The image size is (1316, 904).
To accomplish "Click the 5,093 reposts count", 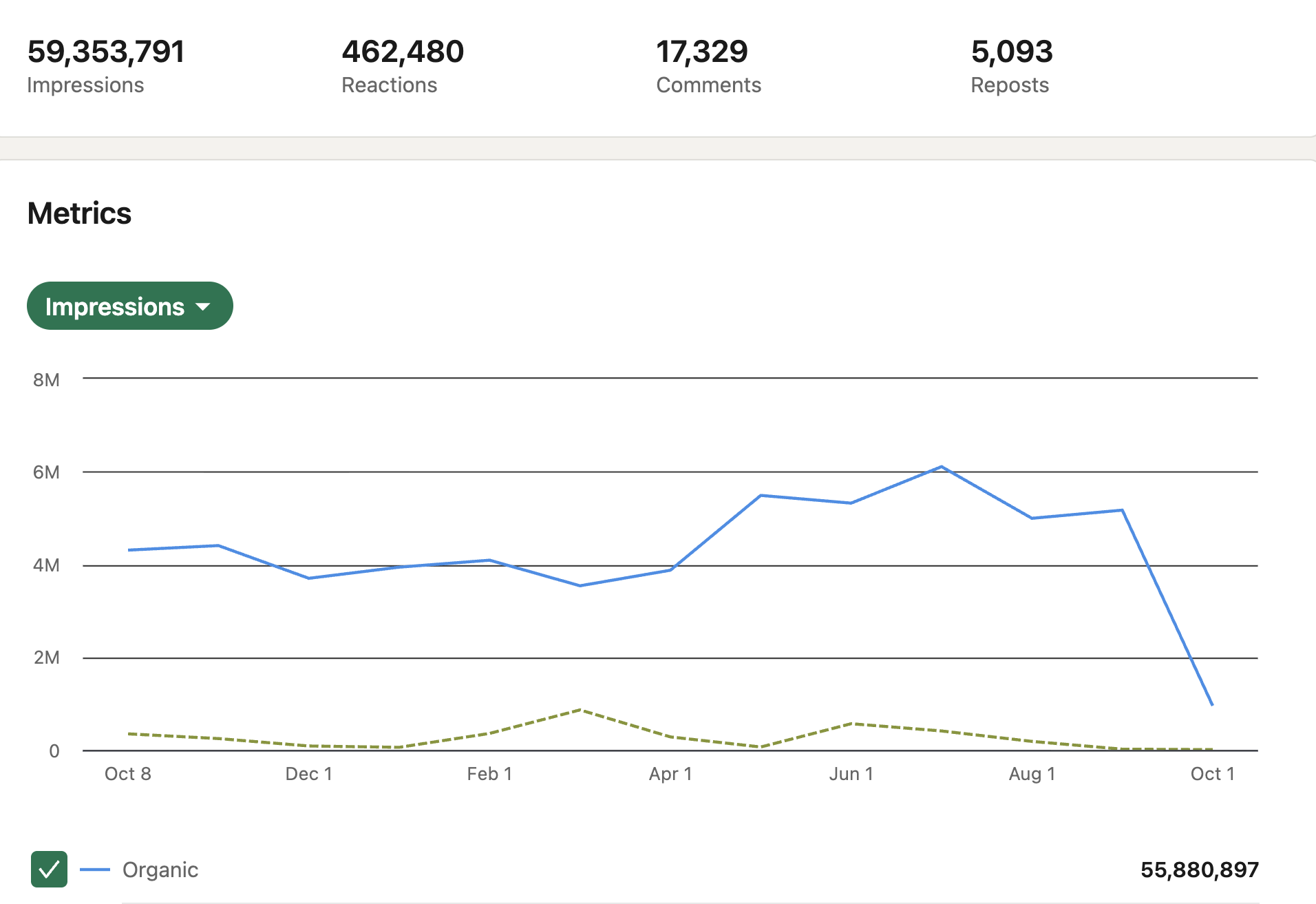I will pyautogui.click(x=1012, y=52).
